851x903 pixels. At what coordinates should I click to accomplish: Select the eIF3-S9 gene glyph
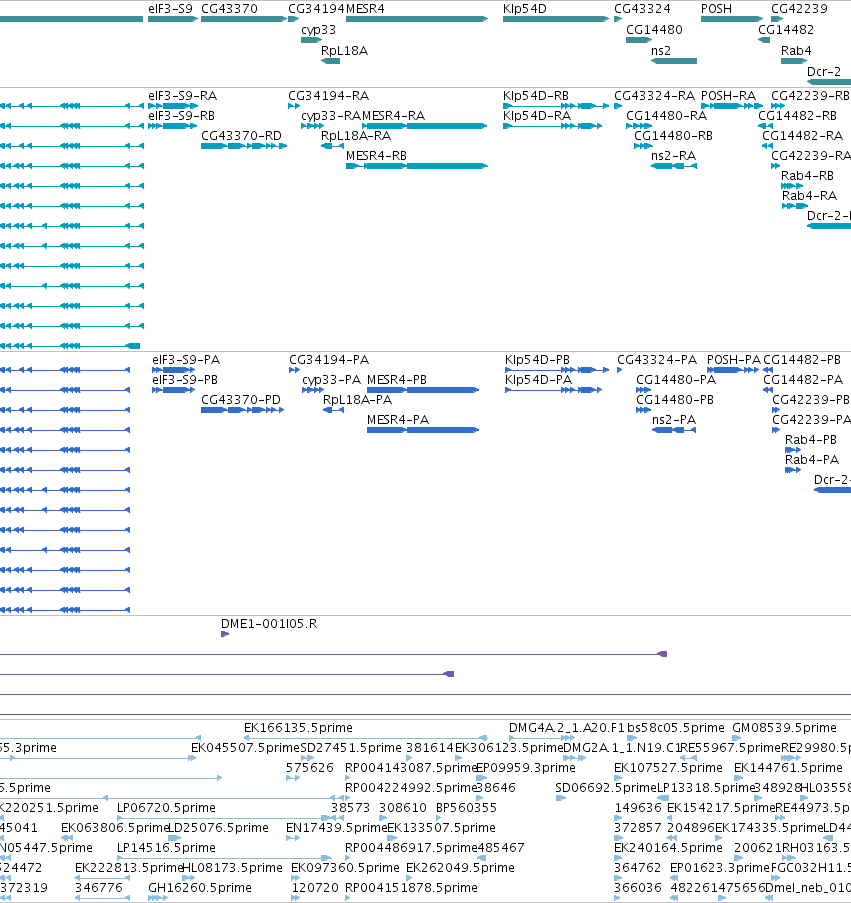coord(173,19)
